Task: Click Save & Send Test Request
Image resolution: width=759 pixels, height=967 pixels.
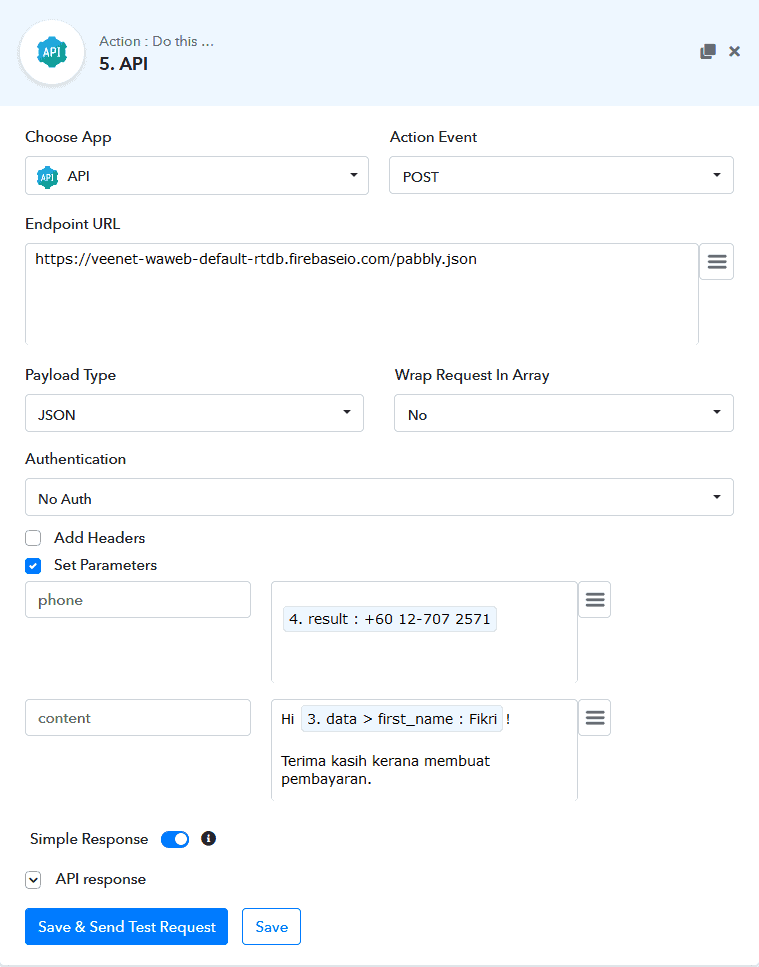Action: [x=126, y=926]
